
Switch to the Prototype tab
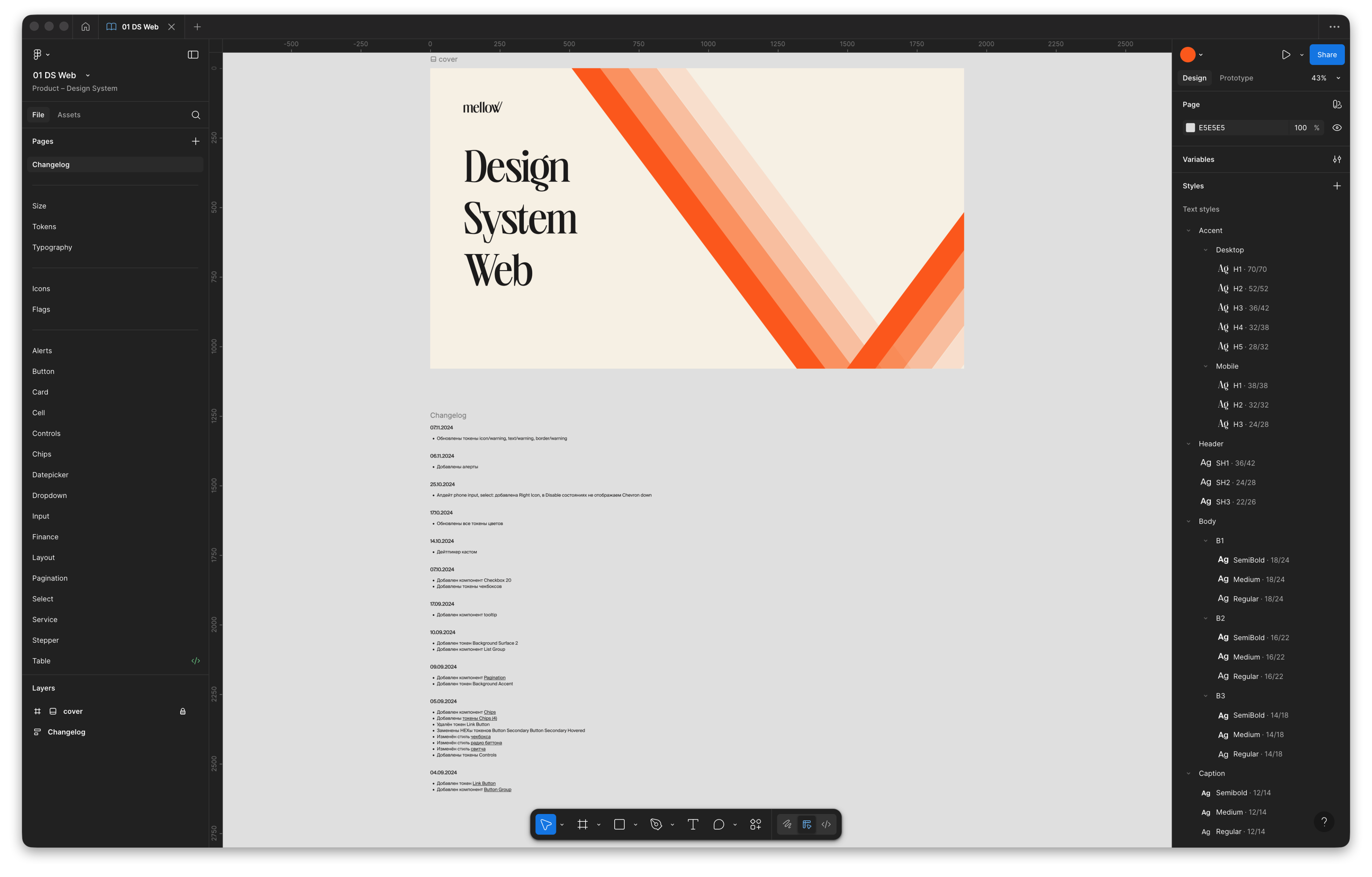click(1236, 78)
